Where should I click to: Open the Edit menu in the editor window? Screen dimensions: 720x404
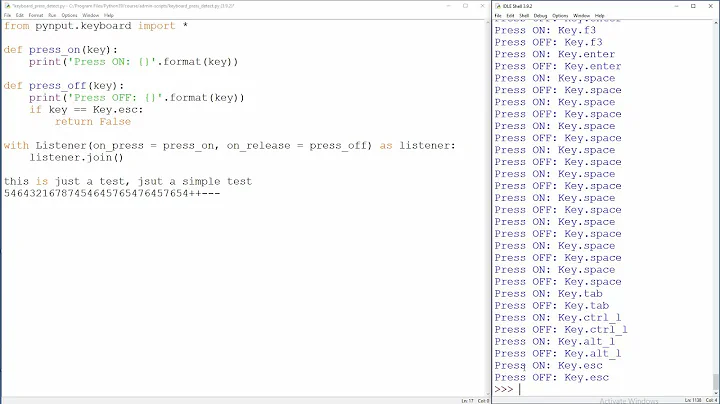coord(20,15)
